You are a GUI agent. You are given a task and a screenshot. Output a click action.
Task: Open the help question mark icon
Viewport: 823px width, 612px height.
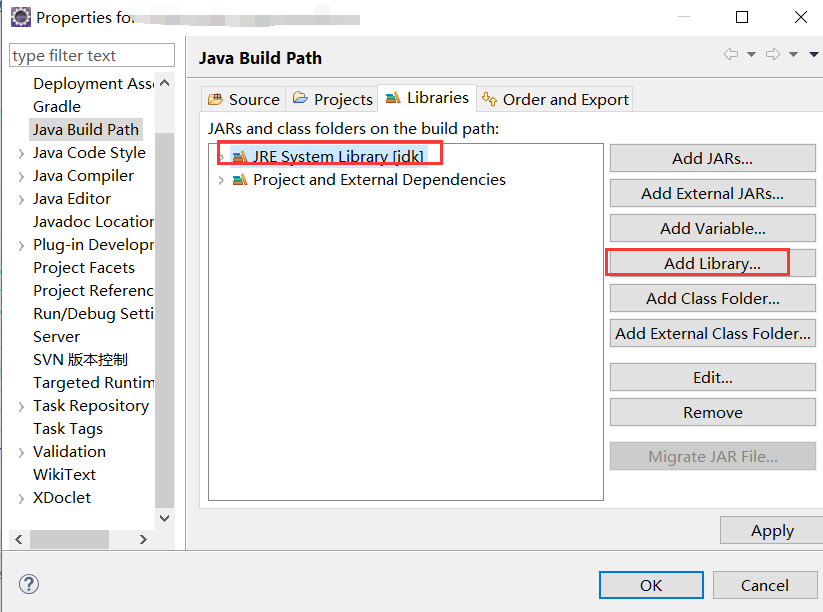pyautogui.click(x=29, y=584)
